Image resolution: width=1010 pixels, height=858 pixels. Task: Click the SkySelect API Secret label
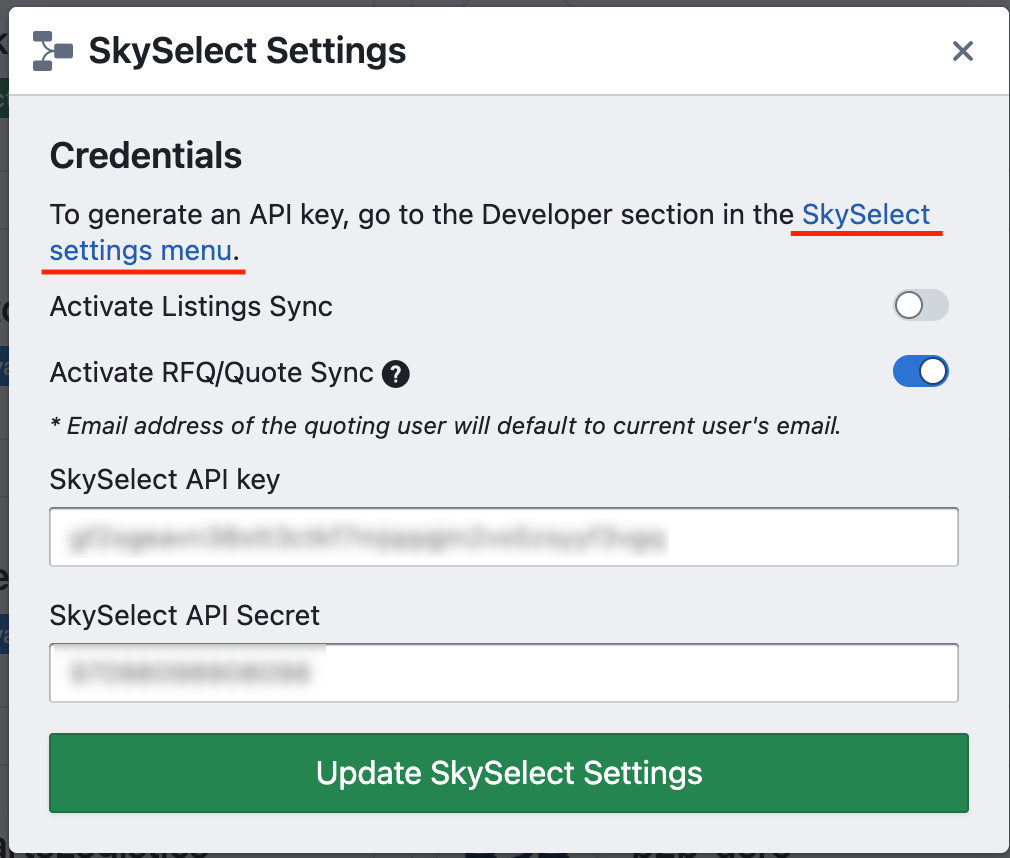coord(184,615)
